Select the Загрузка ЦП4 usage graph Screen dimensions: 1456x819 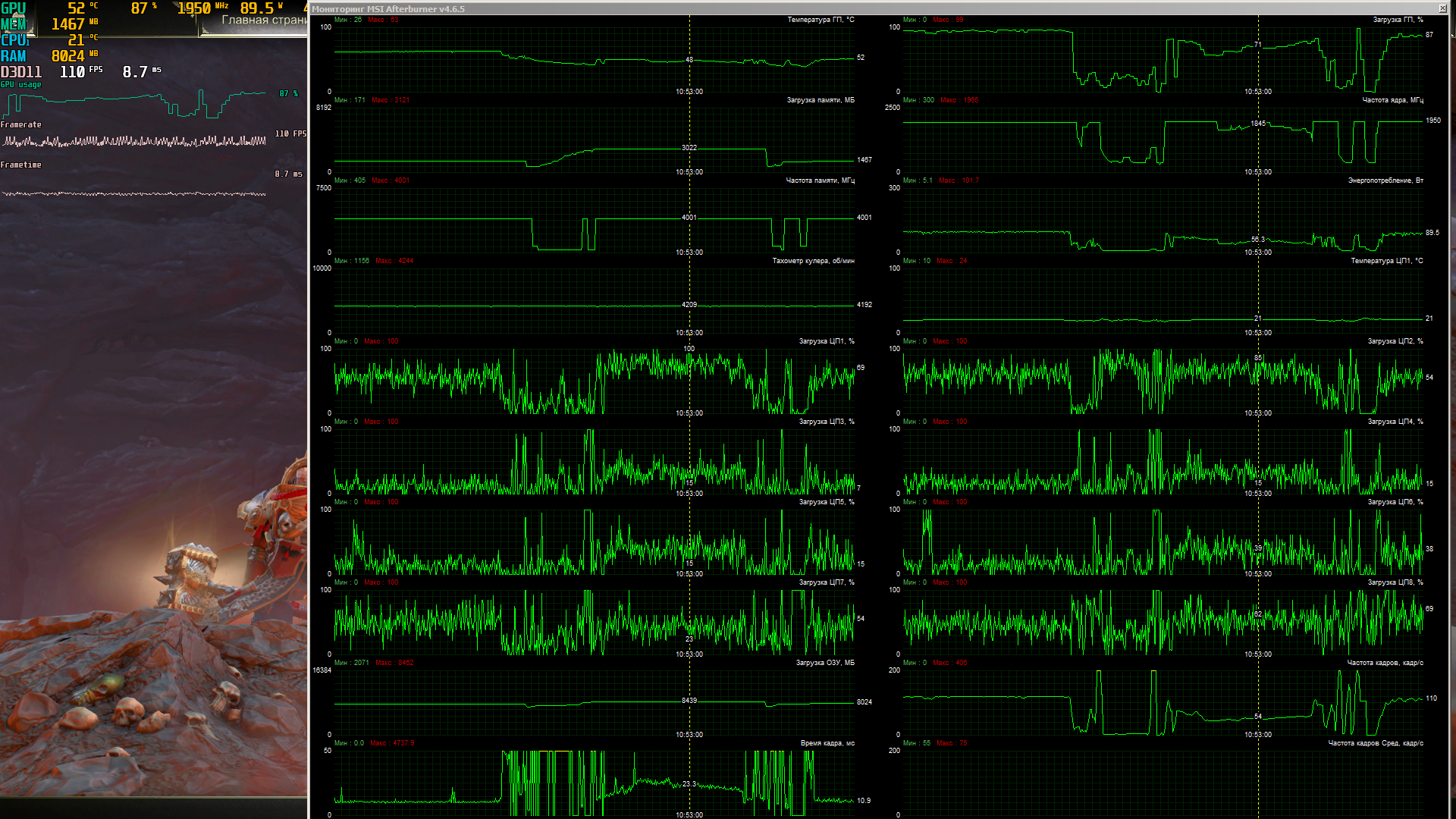click(x=1162, y=462)
